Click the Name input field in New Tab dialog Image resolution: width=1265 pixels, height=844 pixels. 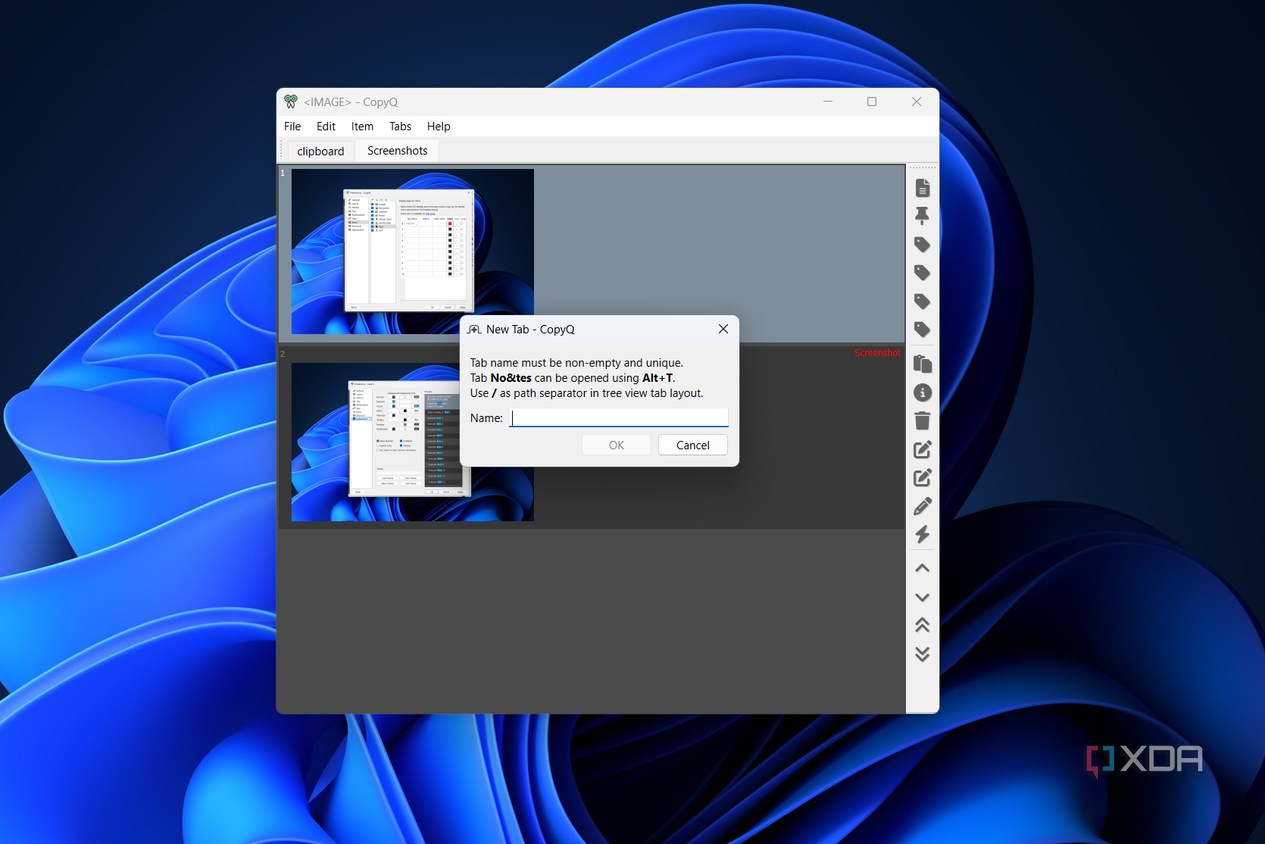619,418
